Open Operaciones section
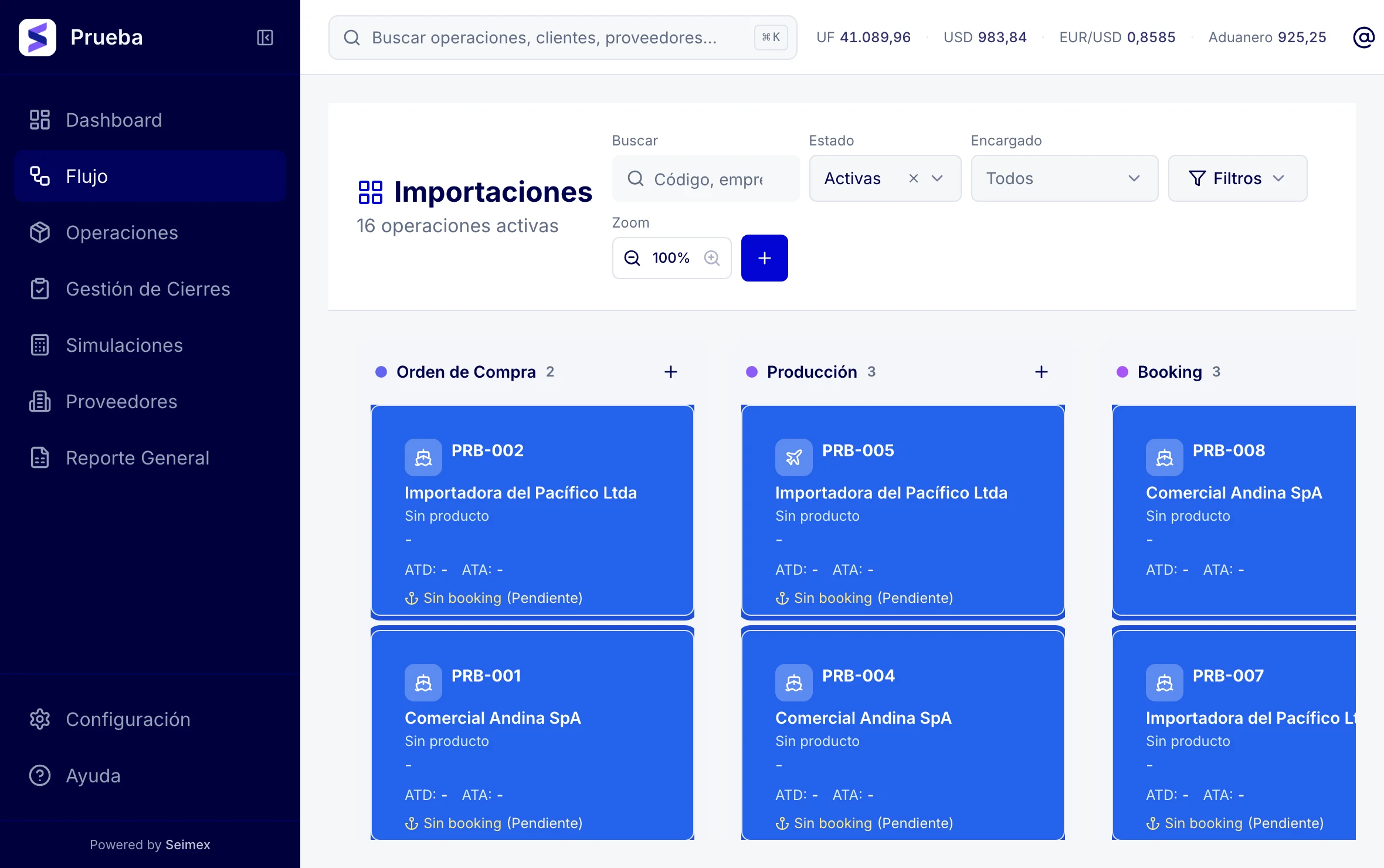 click(150, 232)
